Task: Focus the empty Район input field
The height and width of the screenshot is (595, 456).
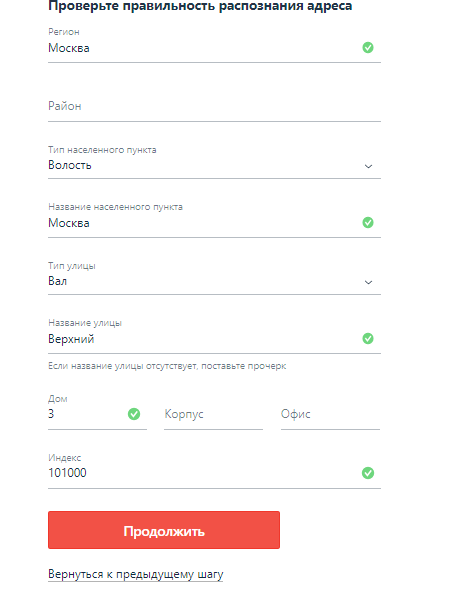Action: click(214, 106)
